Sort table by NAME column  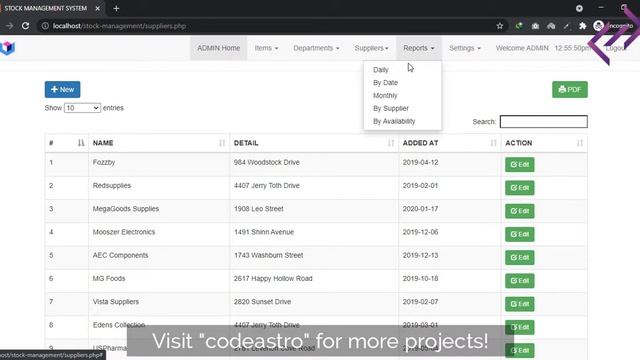click(159, 143)
